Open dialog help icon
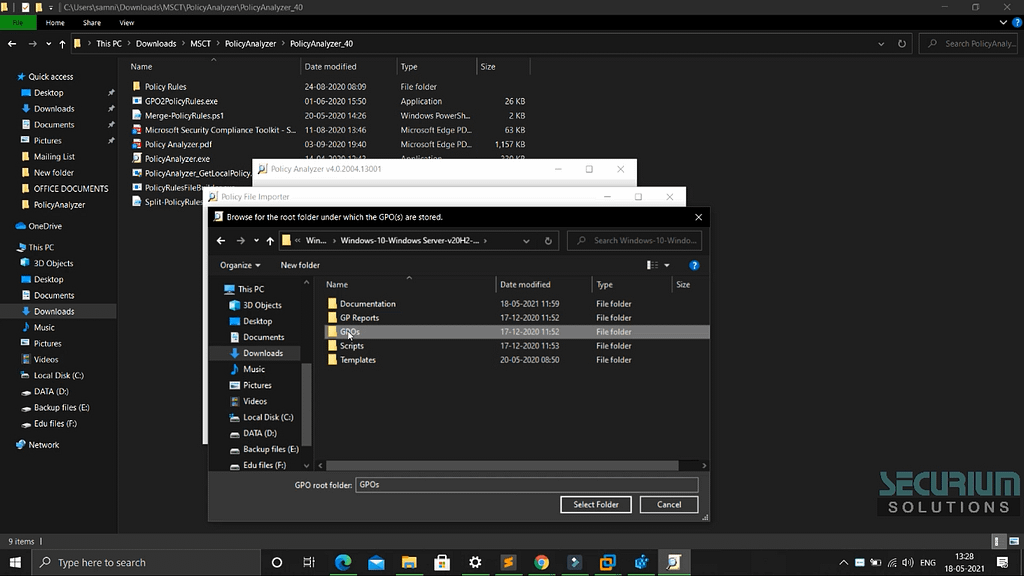 pyautogui.click(x=694, y=265)
